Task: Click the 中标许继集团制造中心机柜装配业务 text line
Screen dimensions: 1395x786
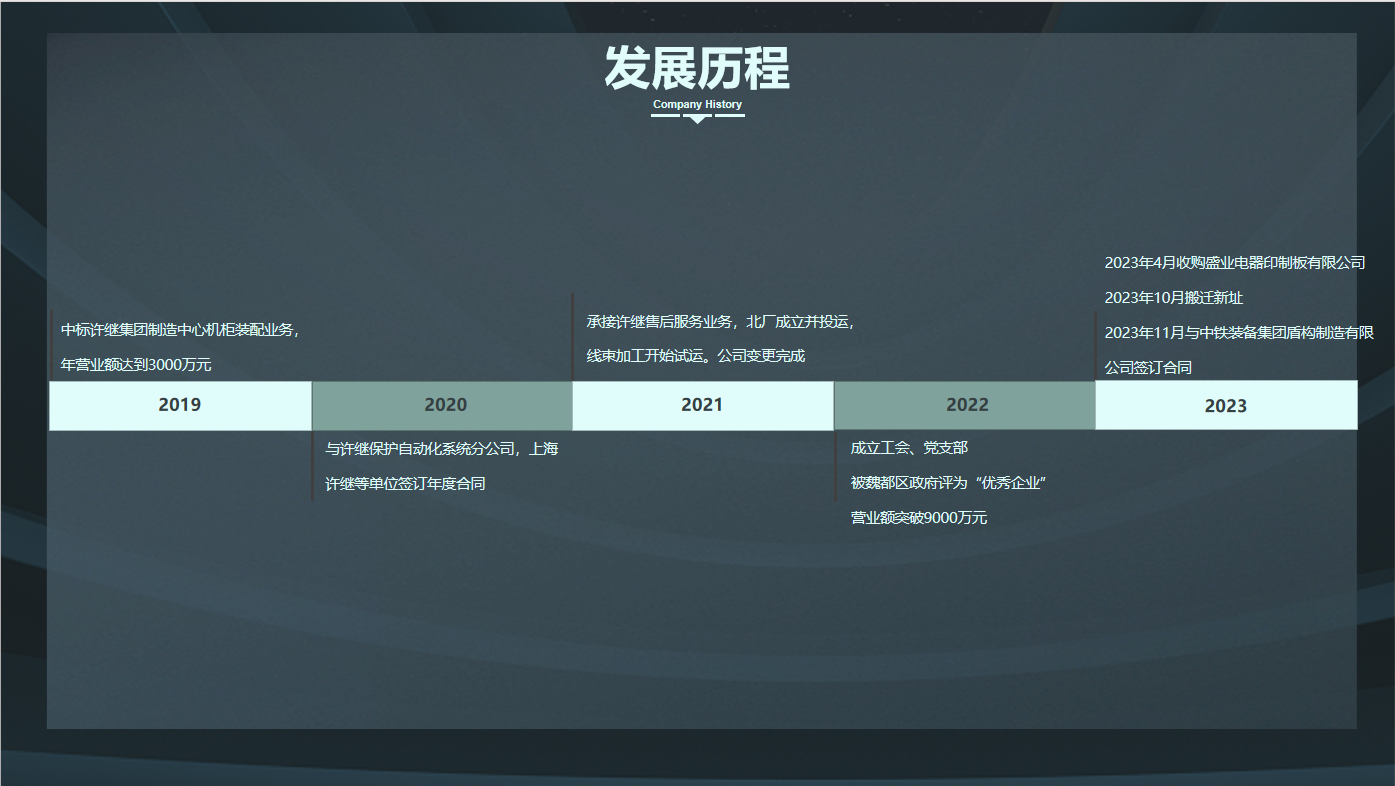Action: tap(180, 330)
